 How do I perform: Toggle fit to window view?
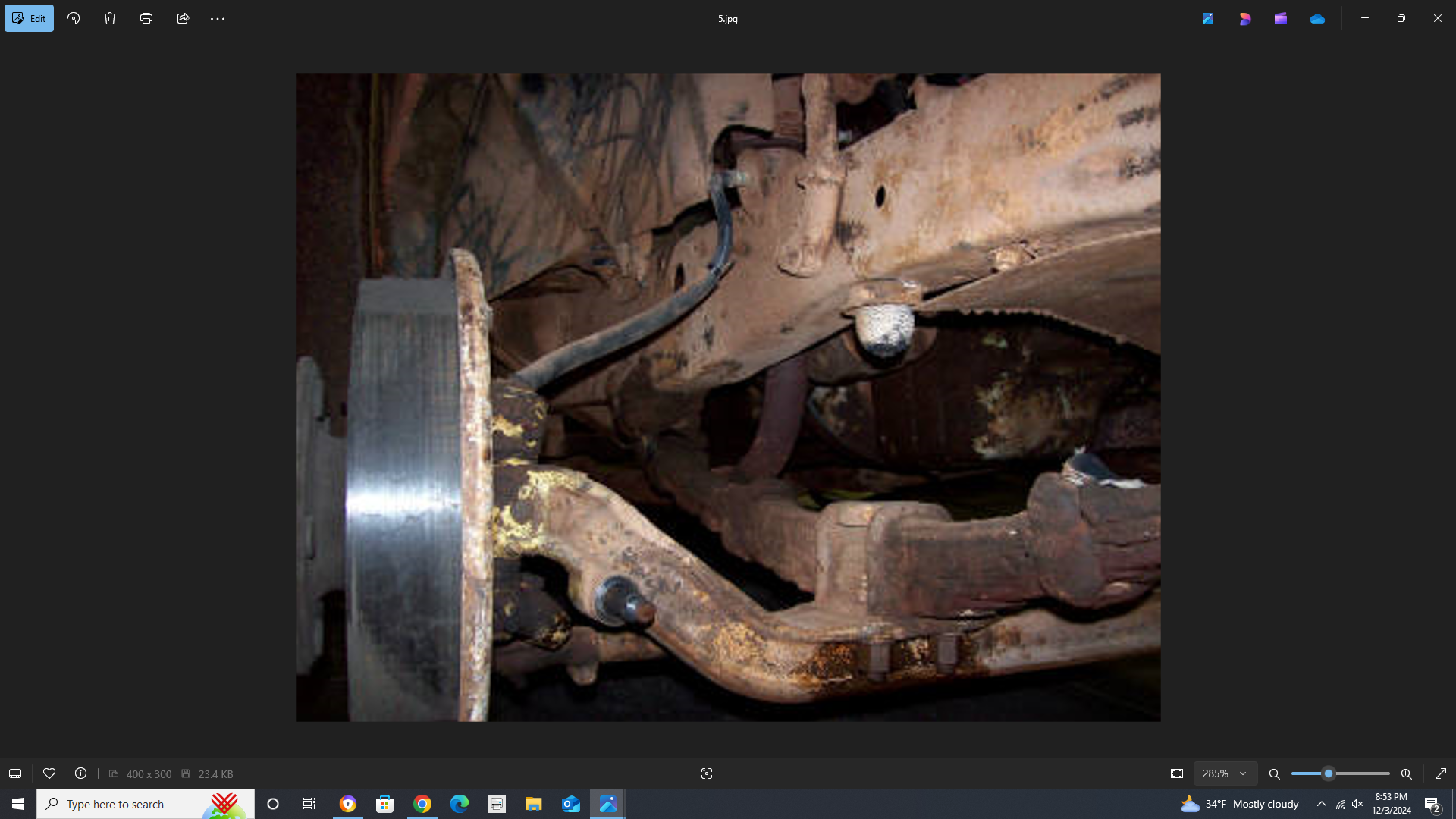point(1177,773)
